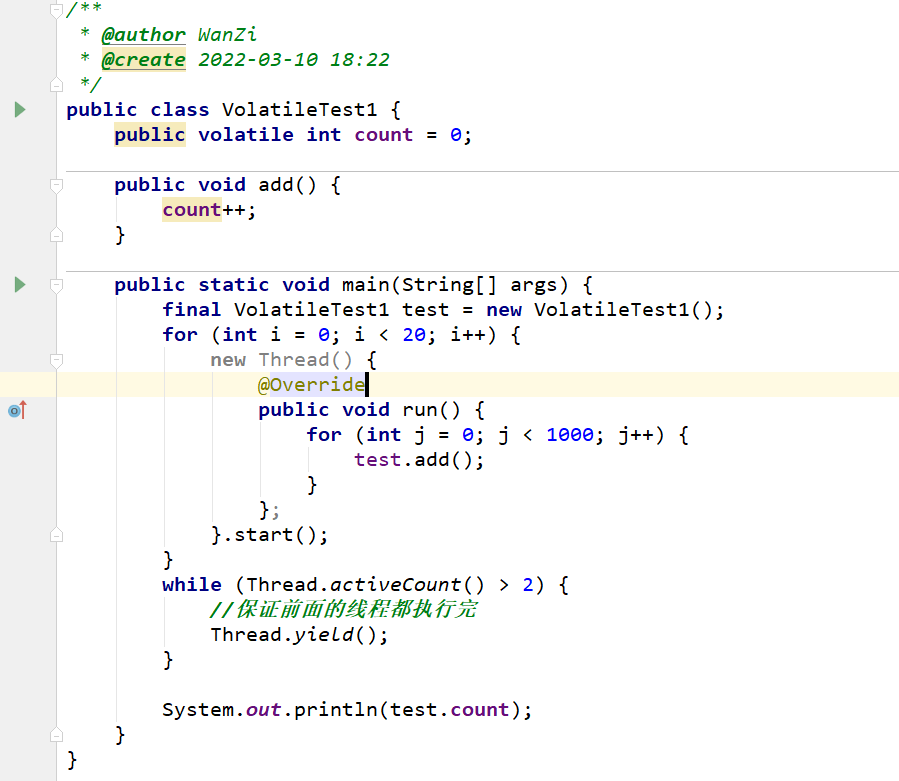Collapse the anonymous Thread class fold

click(x=56, y=360)
